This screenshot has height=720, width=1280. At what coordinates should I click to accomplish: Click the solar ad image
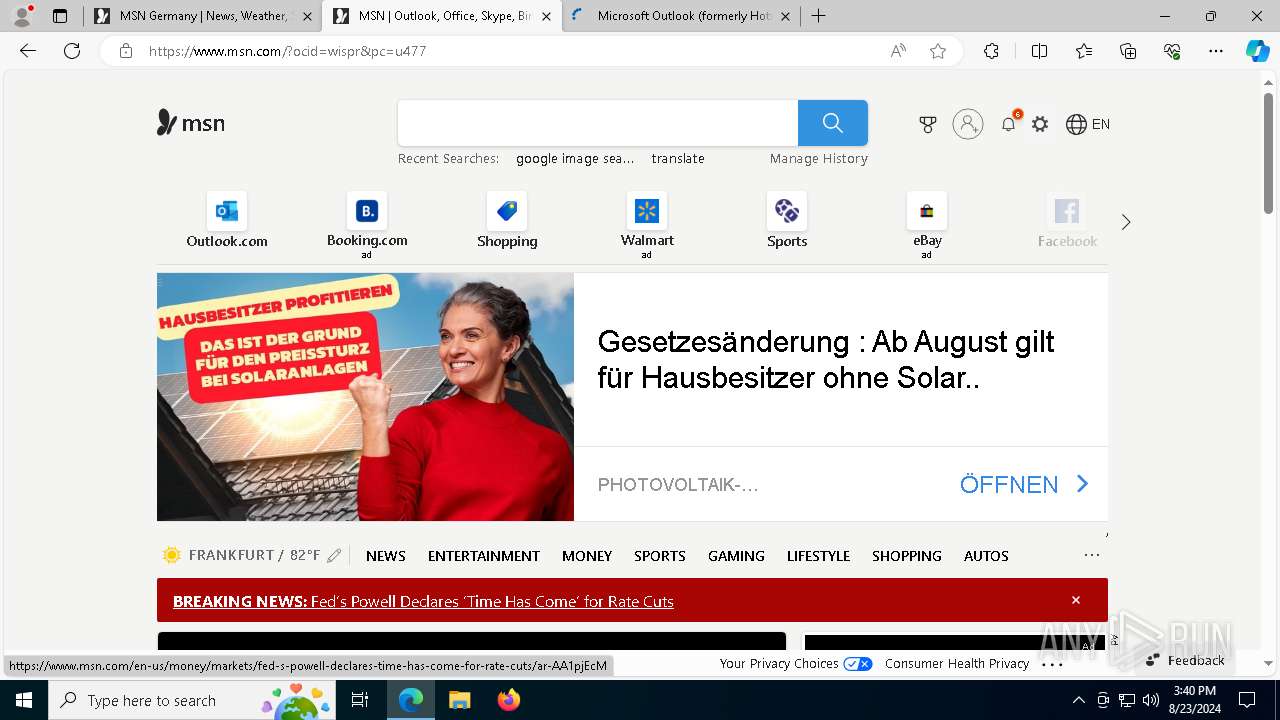[x=365, y=397]
